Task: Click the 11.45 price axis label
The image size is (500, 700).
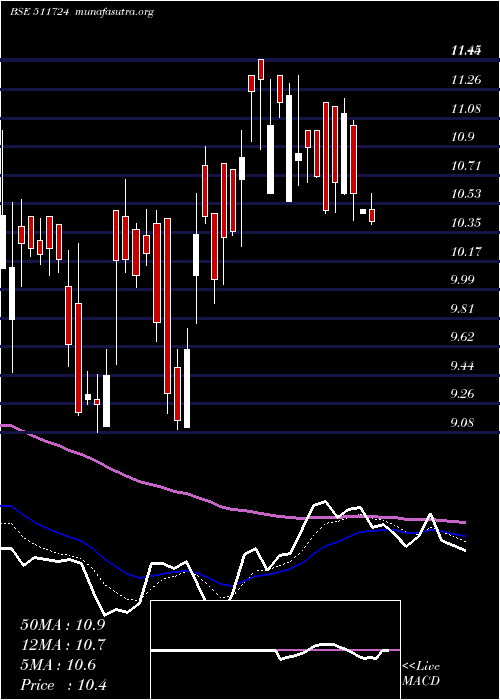Action: coord(466,51)
